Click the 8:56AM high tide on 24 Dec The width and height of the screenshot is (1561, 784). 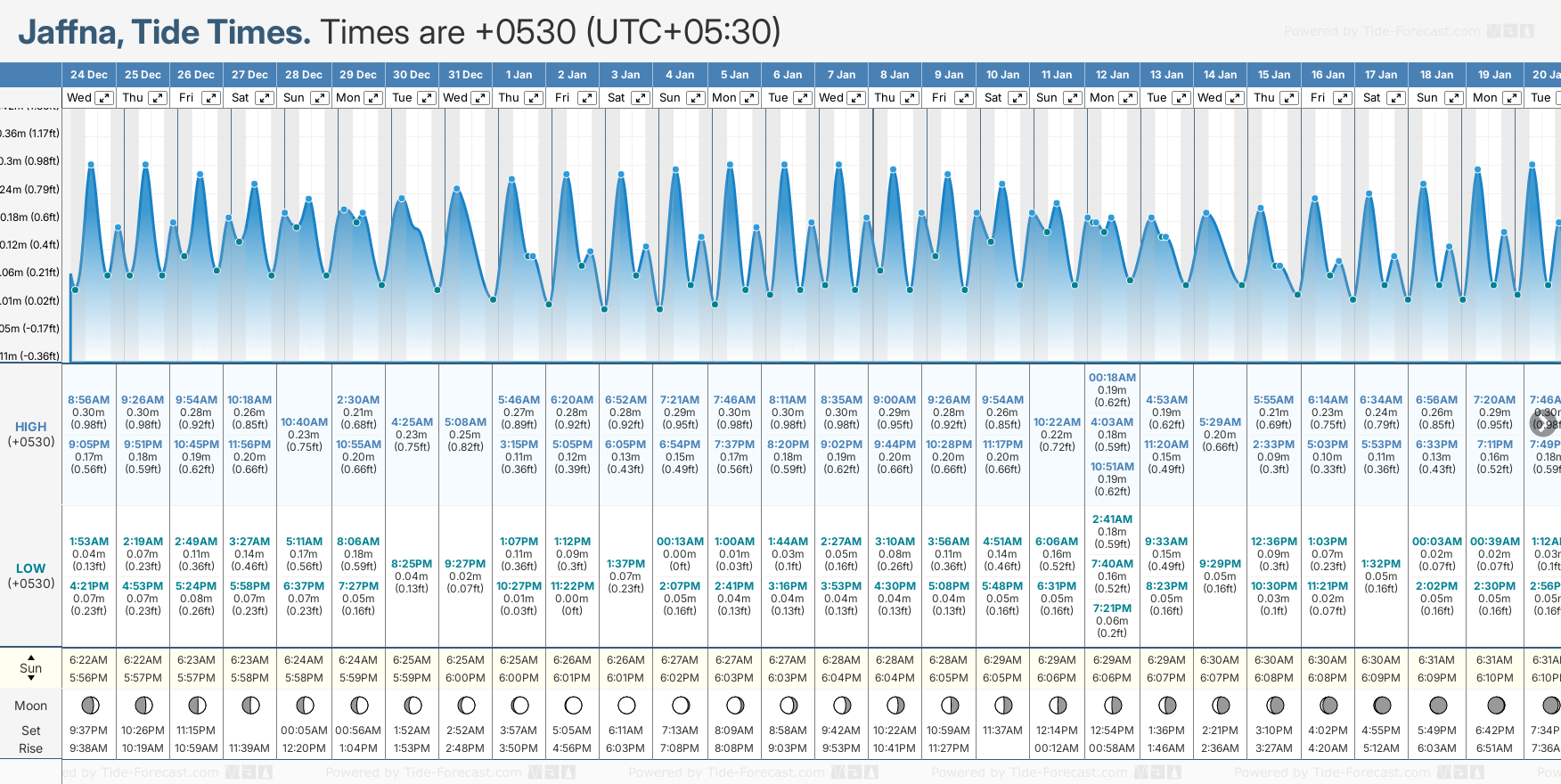(88, 400)
